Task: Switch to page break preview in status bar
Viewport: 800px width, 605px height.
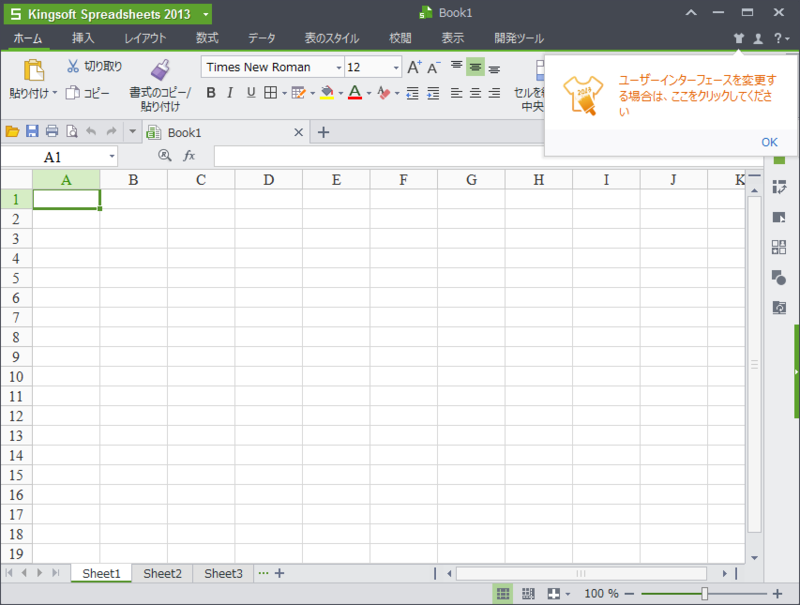Action: [529, 594]
